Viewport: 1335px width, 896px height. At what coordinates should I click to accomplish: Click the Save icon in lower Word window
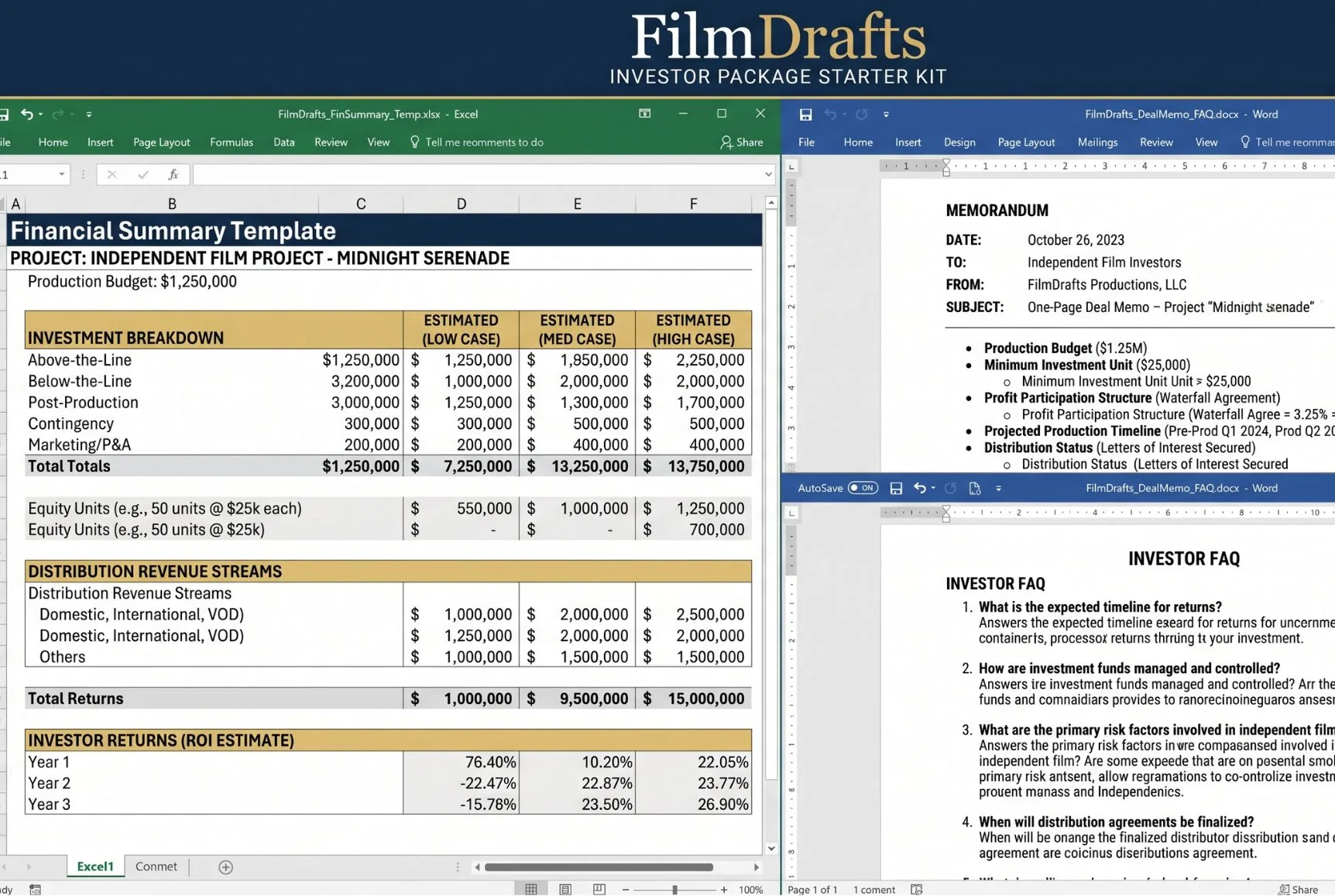point(896,489)
